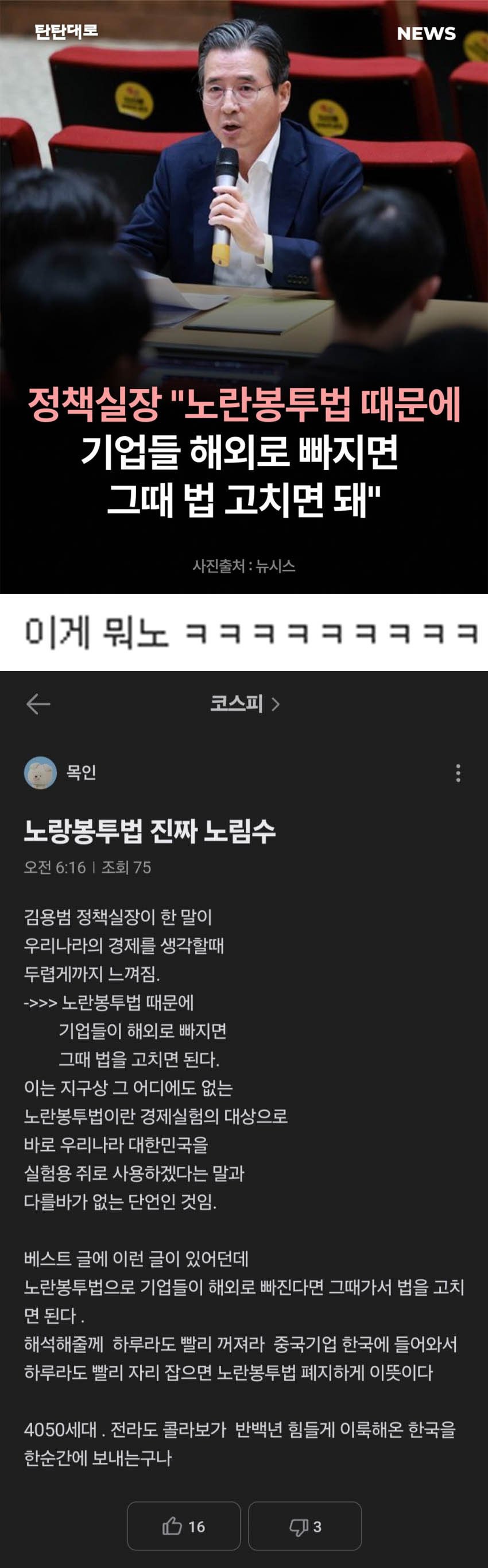Click the 목인 author username
This screenshot has height=1568, width=488.
pos(81,772)
